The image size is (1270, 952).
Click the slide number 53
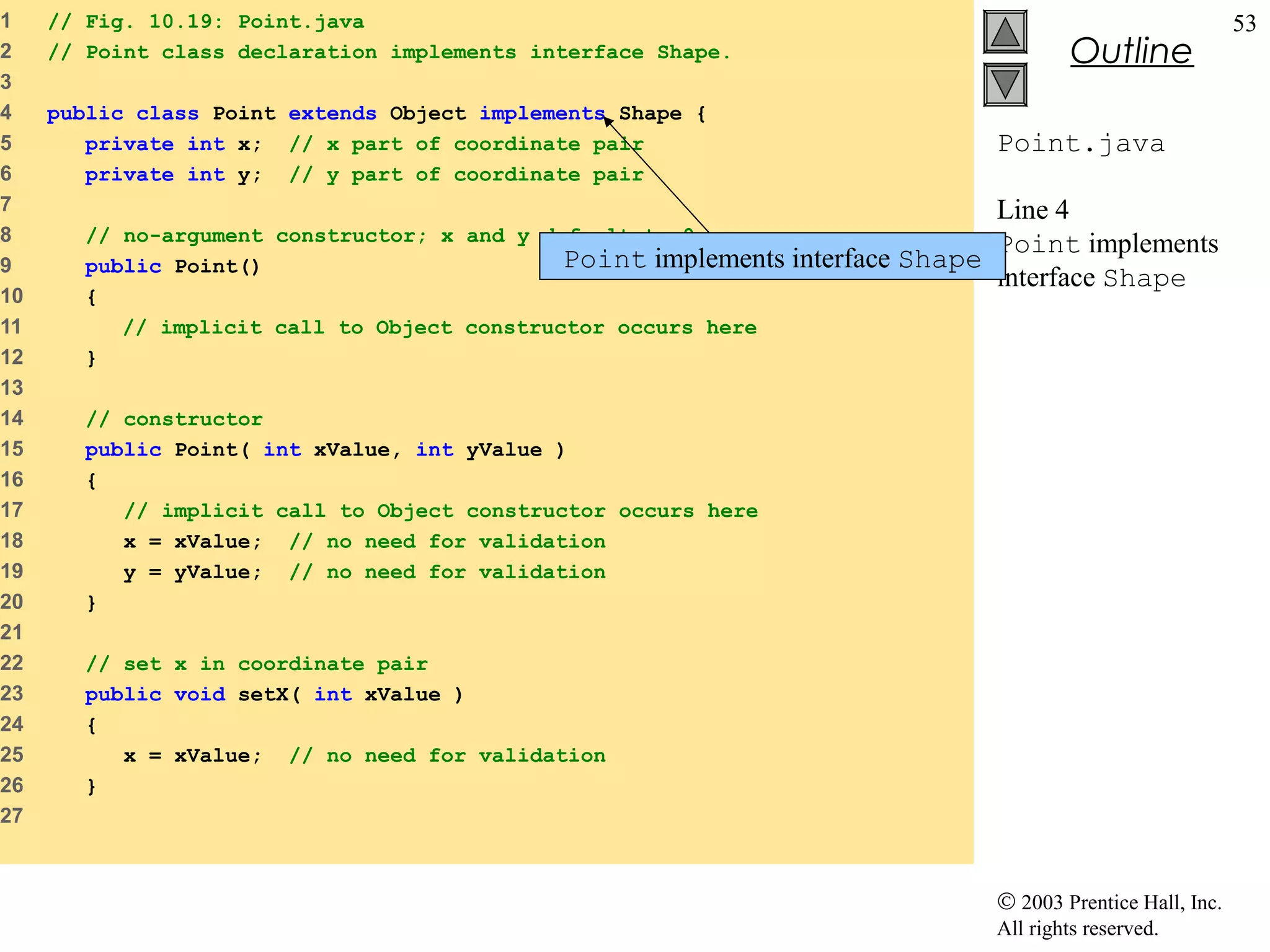tap(1245, 24)
